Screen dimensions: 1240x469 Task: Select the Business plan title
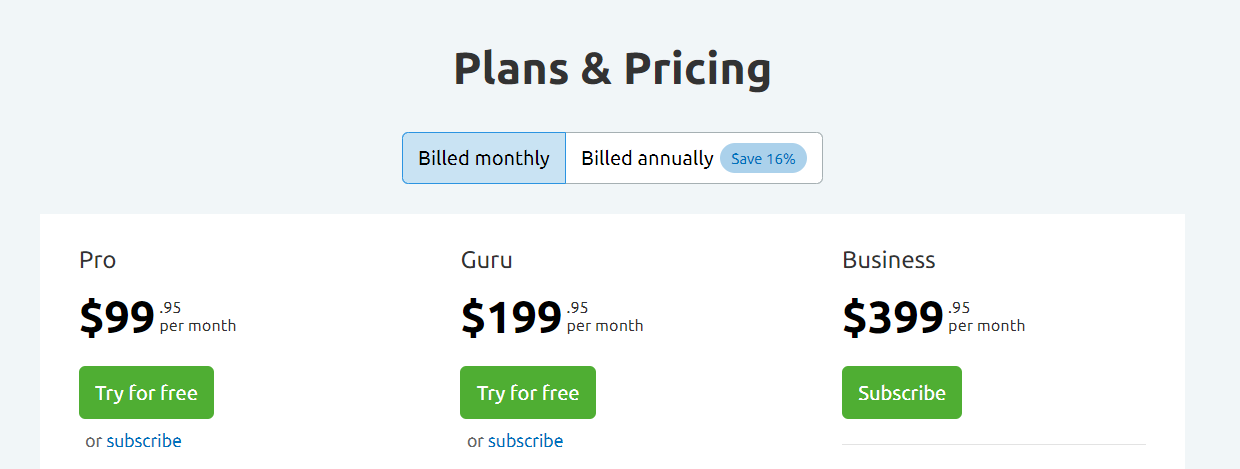point(889,260)
